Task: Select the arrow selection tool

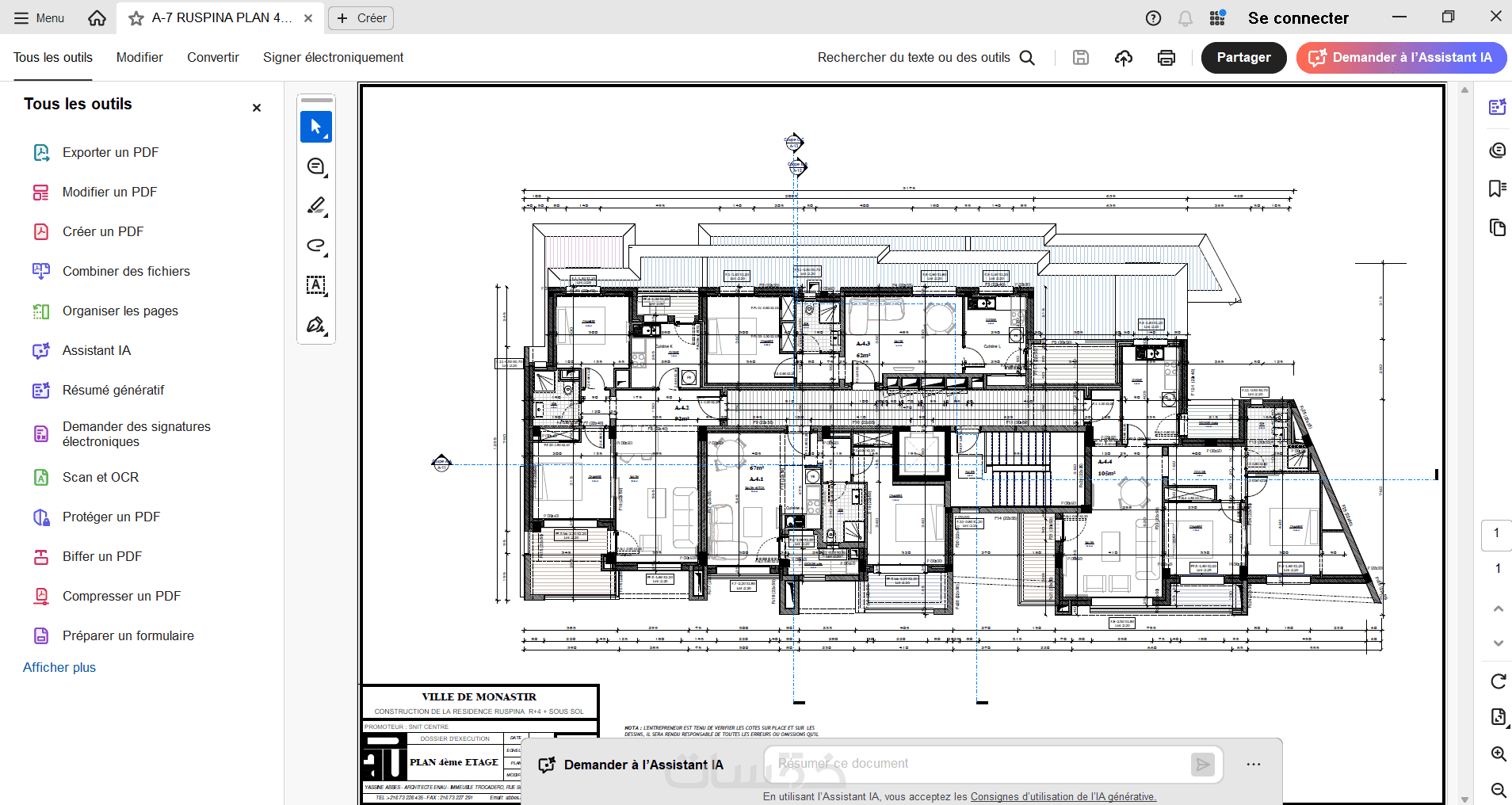Action: (316, 127)
